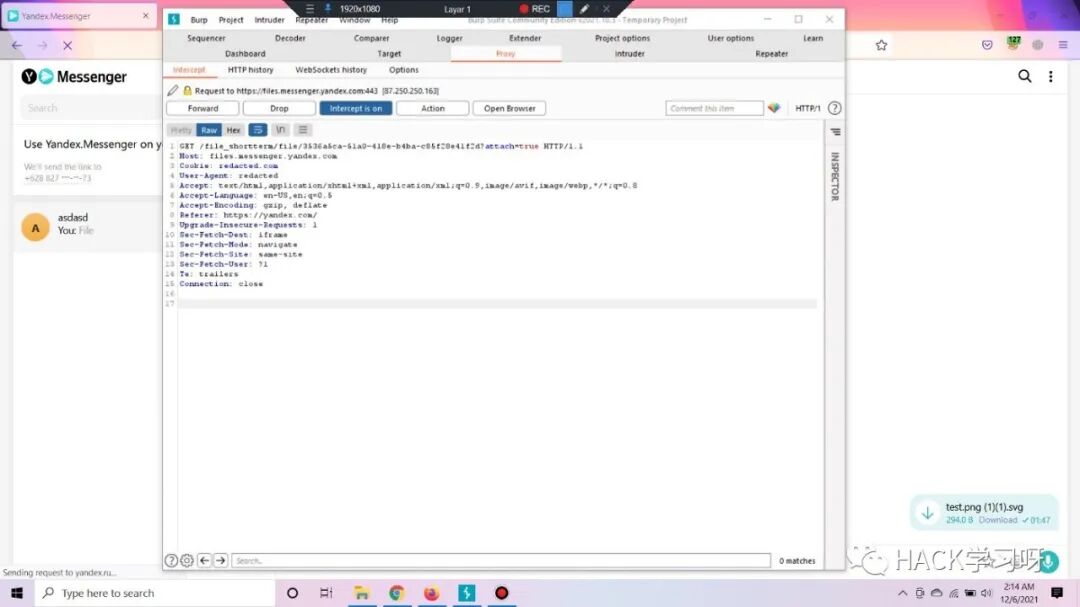Open the Repeater tool tab
The image size is (1080, 607).
coord(771,54)
